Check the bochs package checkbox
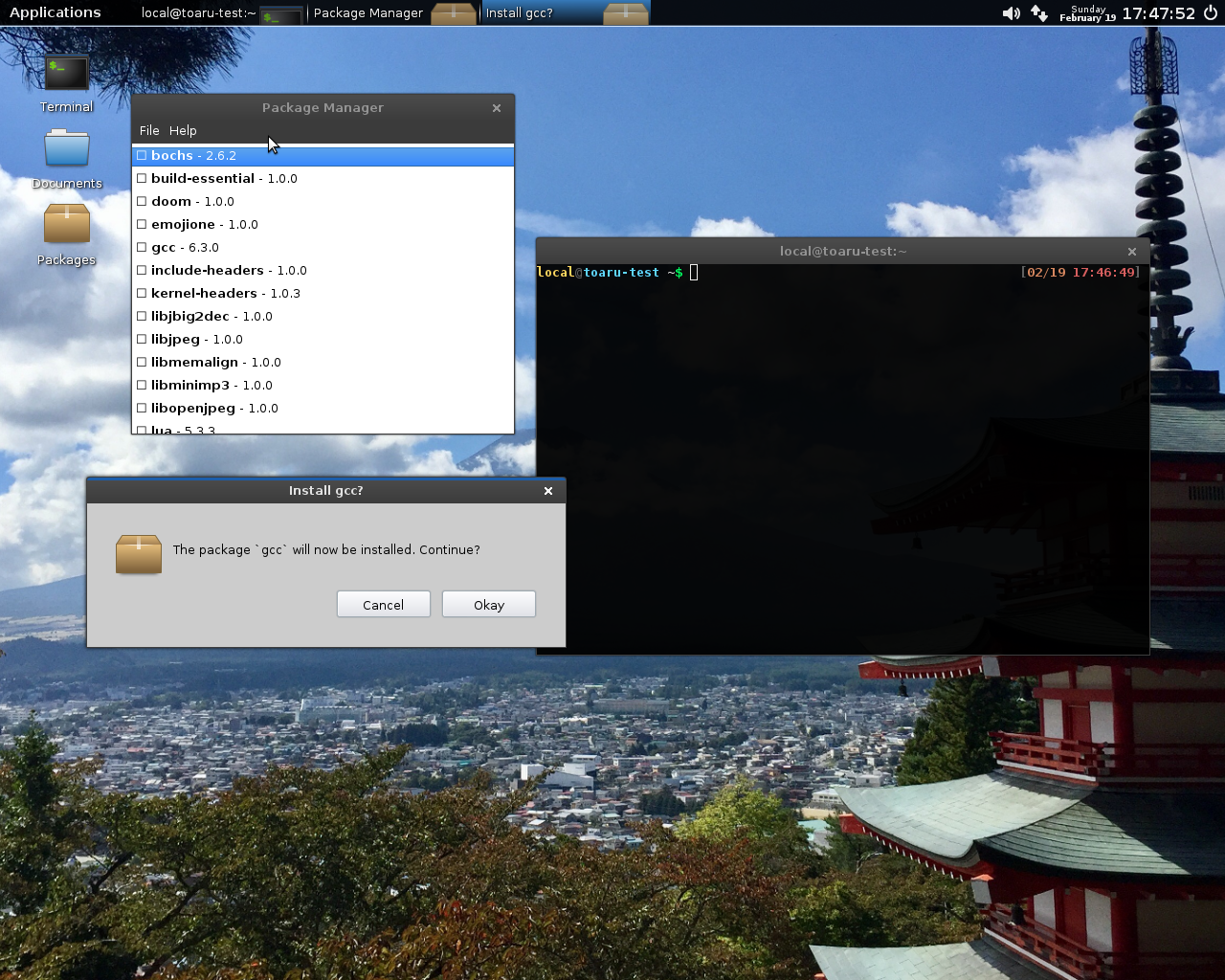1225x980 pixels. point(142,155)
